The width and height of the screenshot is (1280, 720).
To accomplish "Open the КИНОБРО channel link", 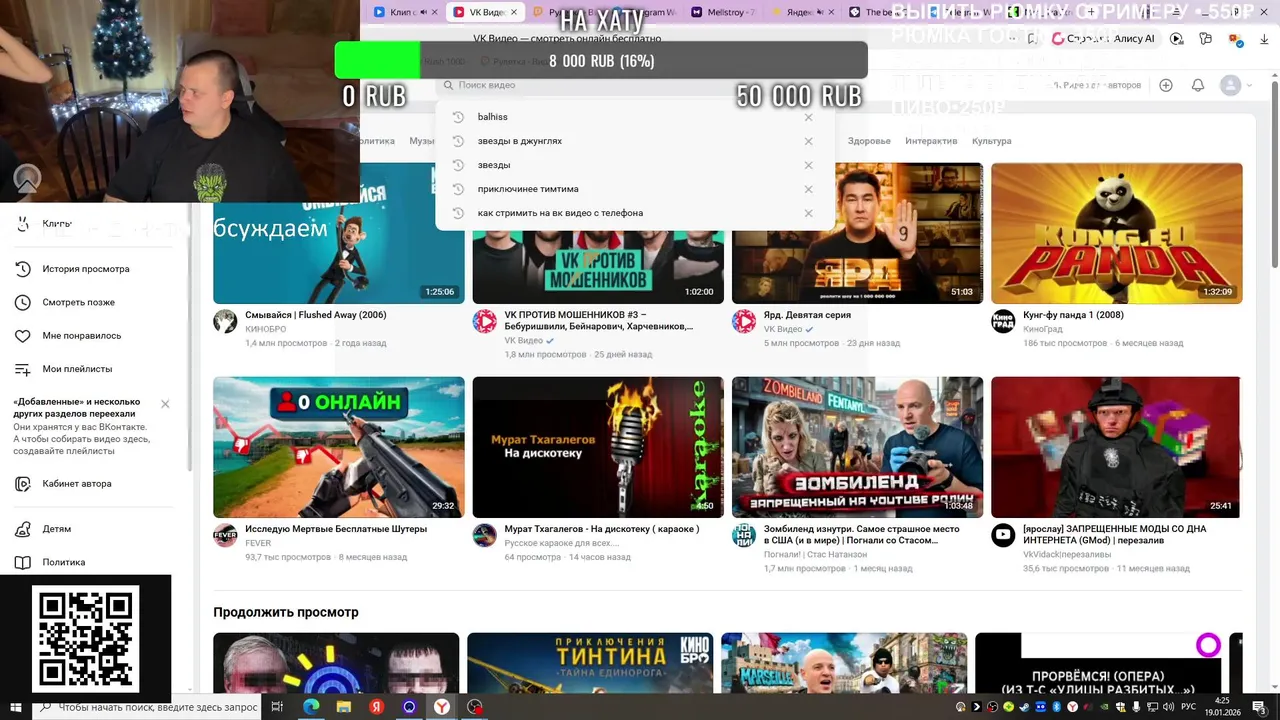I will pos(265,329).
